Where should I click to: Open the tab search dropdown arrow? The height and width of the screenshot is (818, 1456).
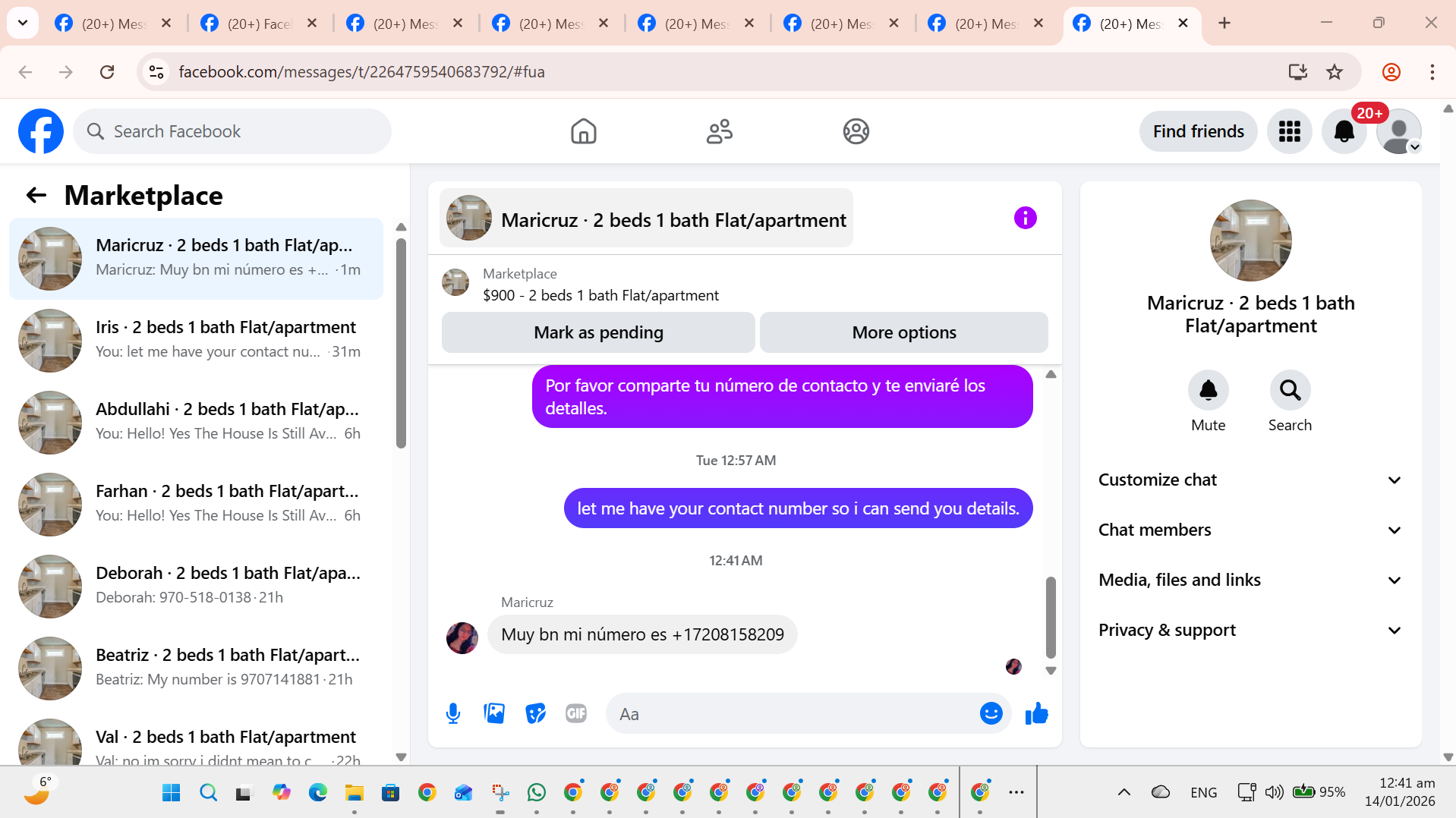point(23,24)
